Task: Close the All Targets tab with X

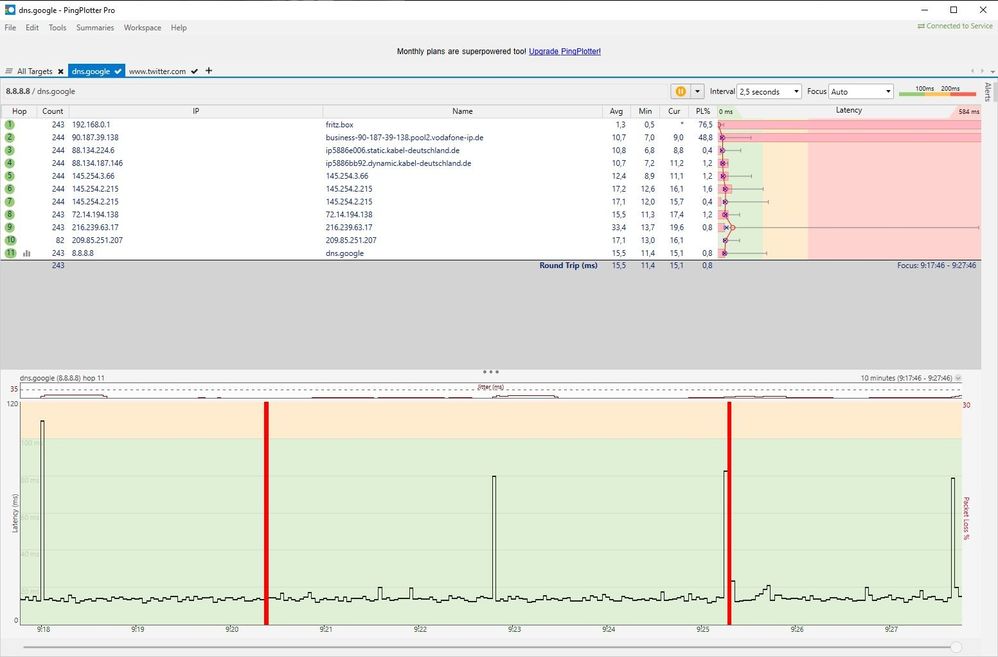Action: tap(60, 72)
